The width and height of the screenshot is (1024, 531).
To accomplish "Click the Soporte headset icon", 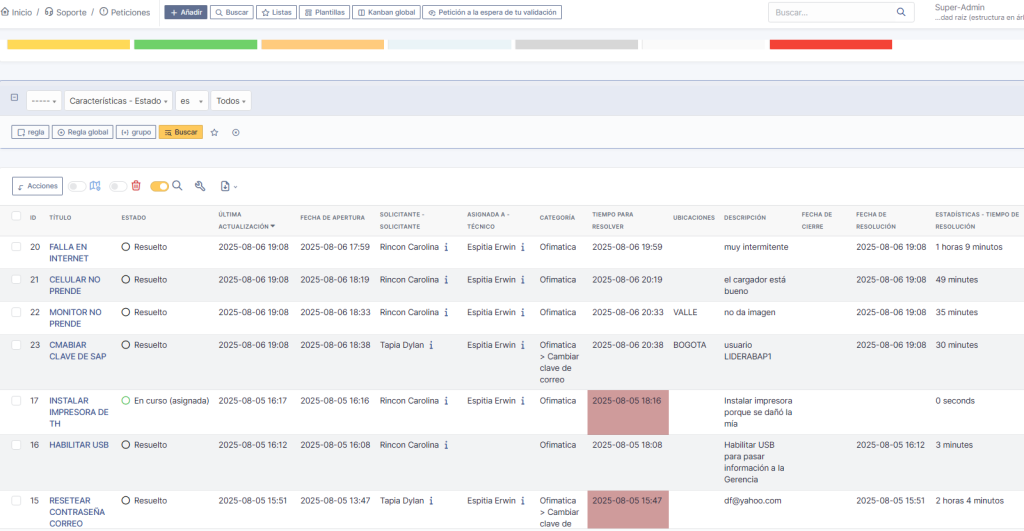I will pyautogui.click(x=49, y=12).
